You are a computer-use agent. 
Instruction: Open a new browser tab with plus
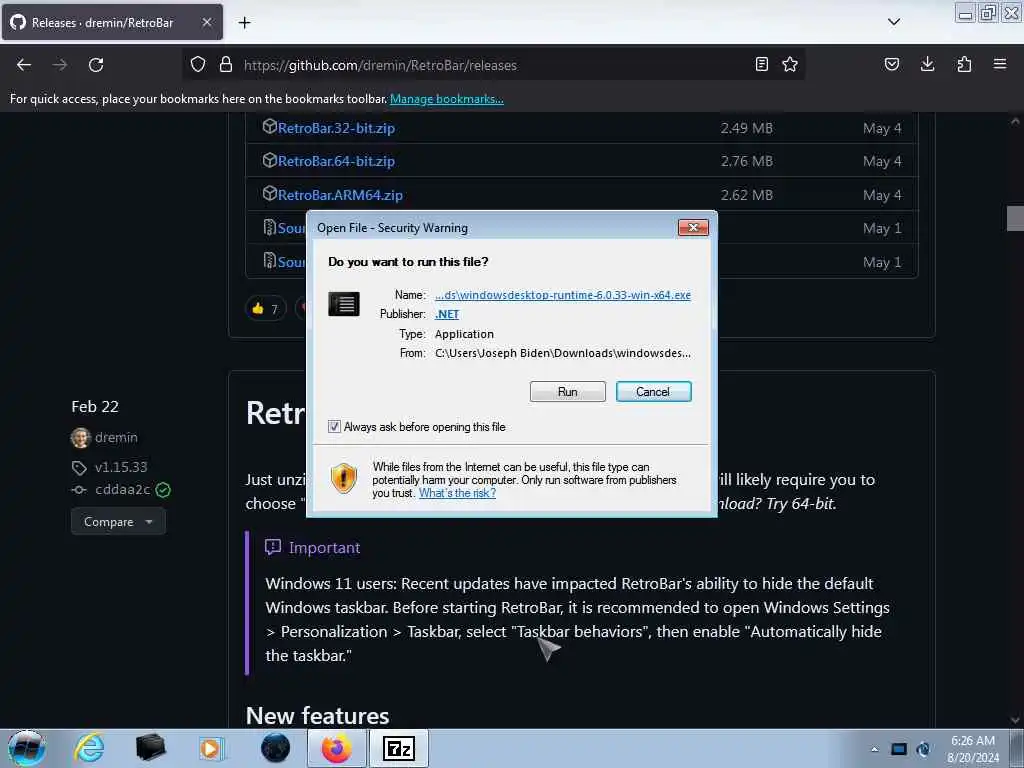(x=244, y=23)
